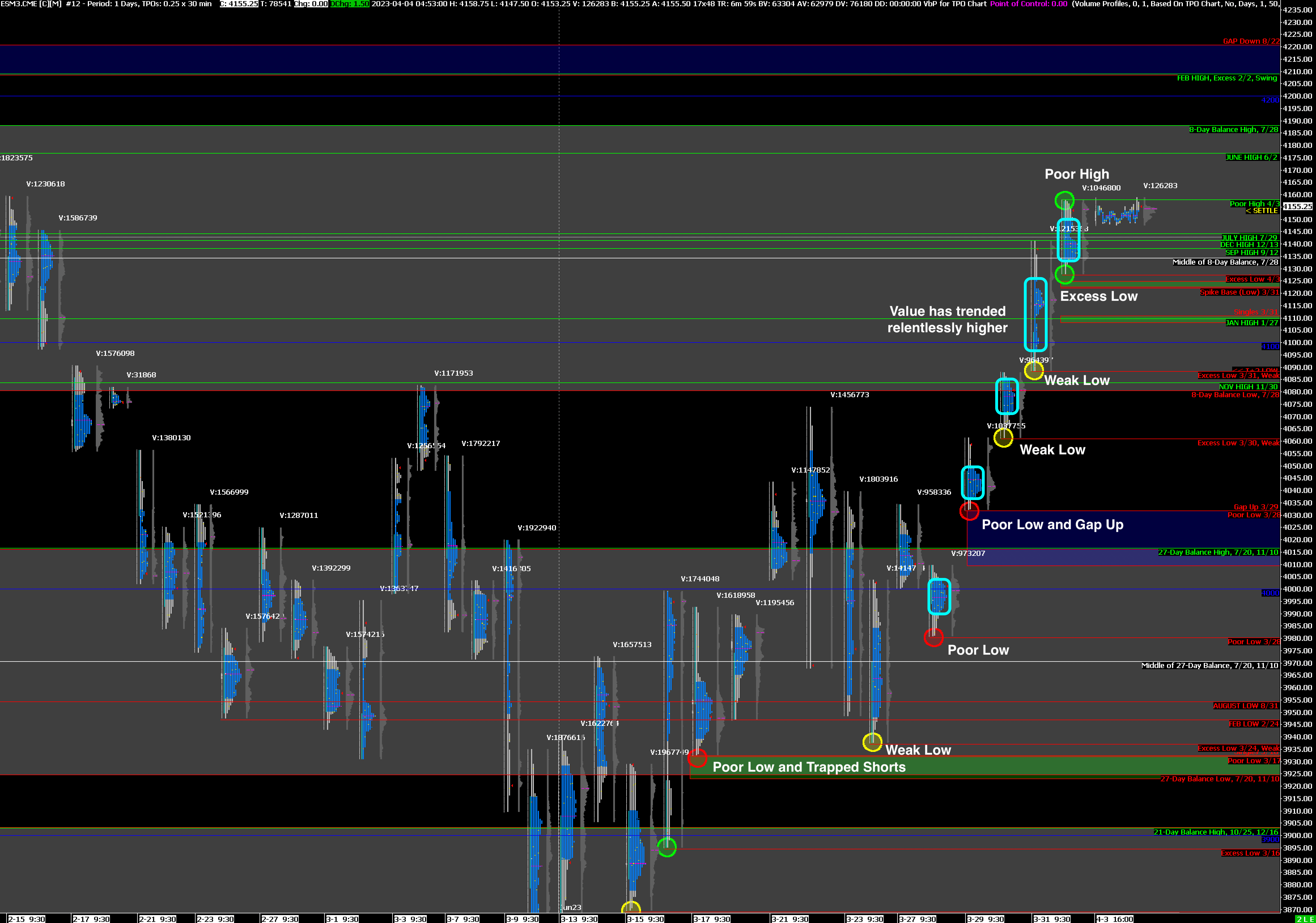Image resolution: width=1316 pixels, height=923 pixels.
Task: Click the green circle above the Excess Low annotation
Action: click(x=1064, y=275)
